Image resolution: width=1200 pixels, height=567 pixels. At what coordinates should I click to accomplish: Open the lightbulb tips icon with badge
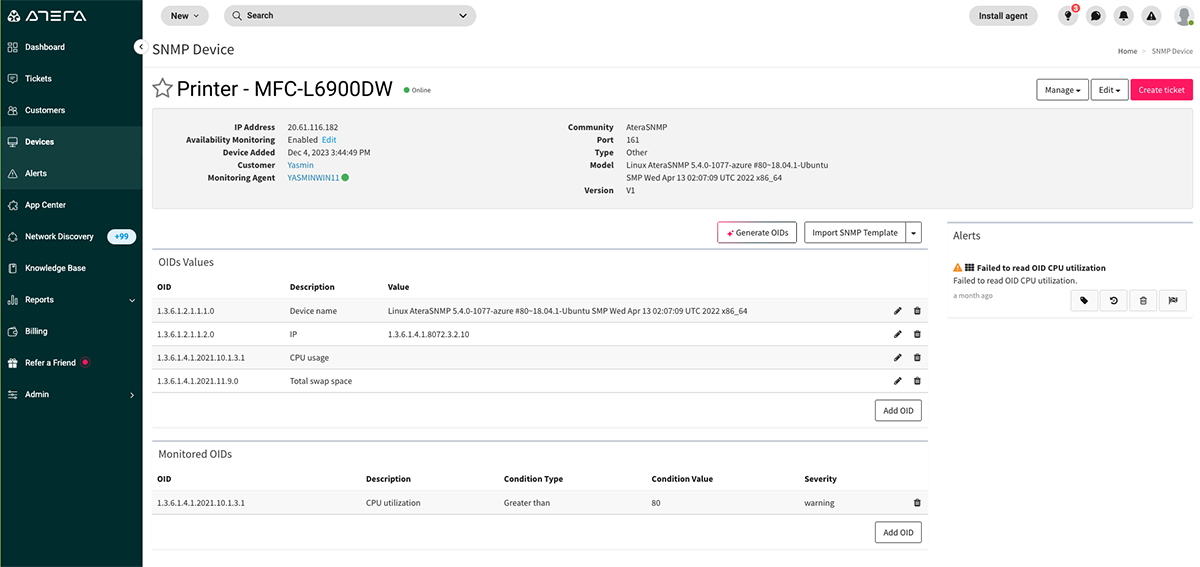(1068, 16)
